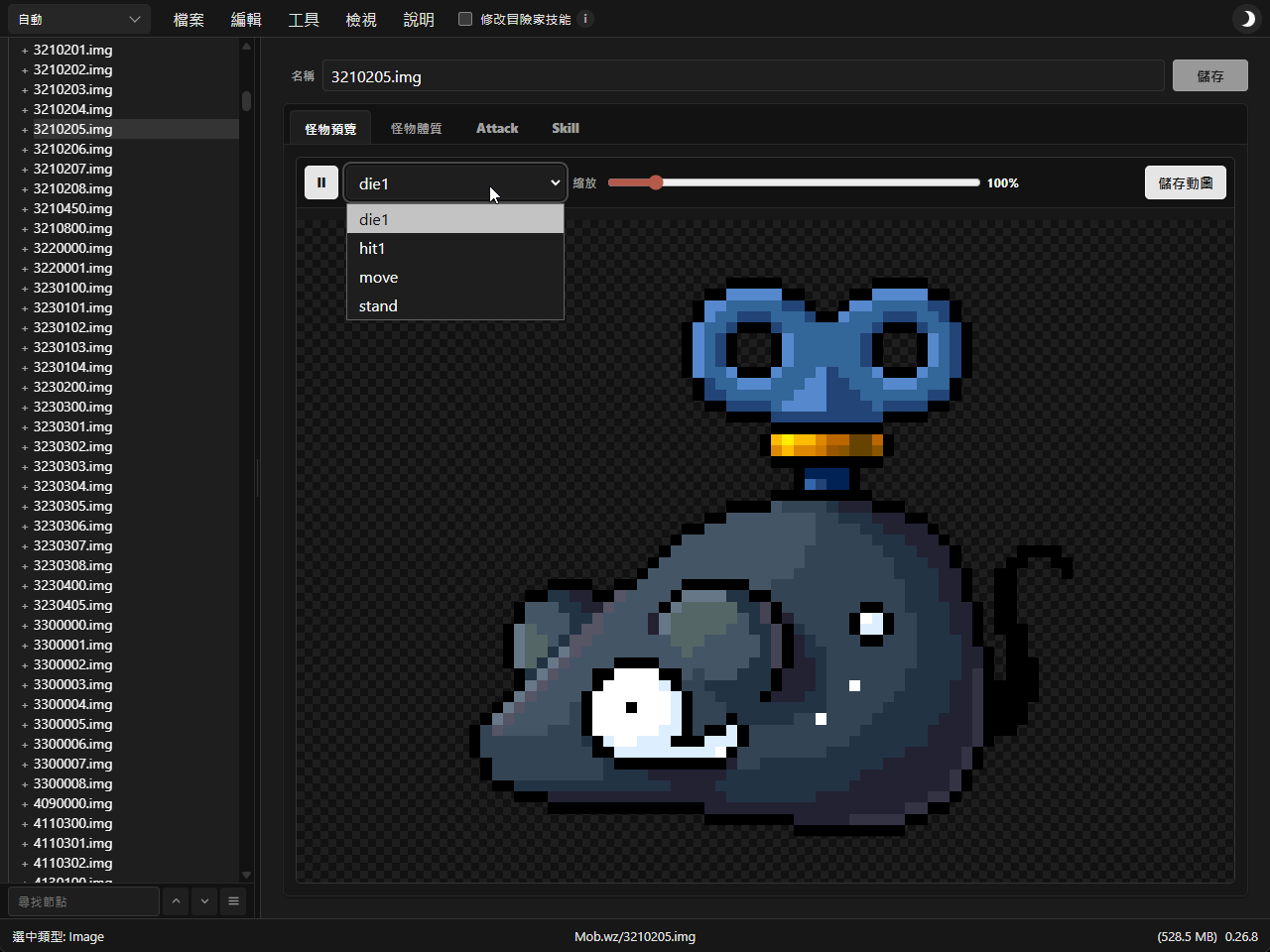This screenshot has height=952, width=1270.
Task: Open the 編輯 menu
Action: [246, 20]
